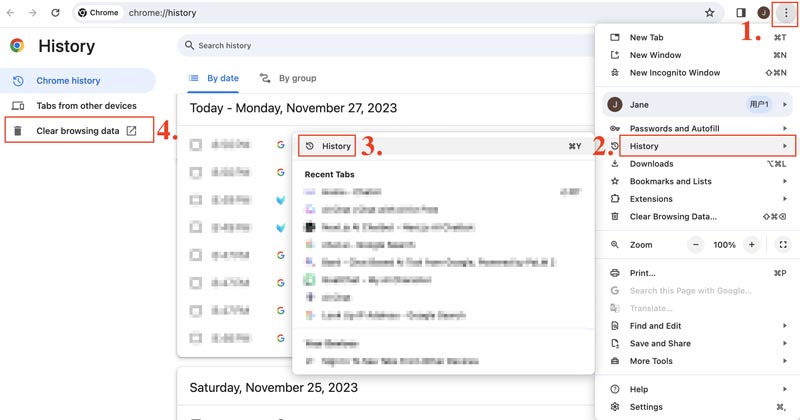
Task: Enter fullscreen using the zoom fullscreen icon
Action: [783, 245]
